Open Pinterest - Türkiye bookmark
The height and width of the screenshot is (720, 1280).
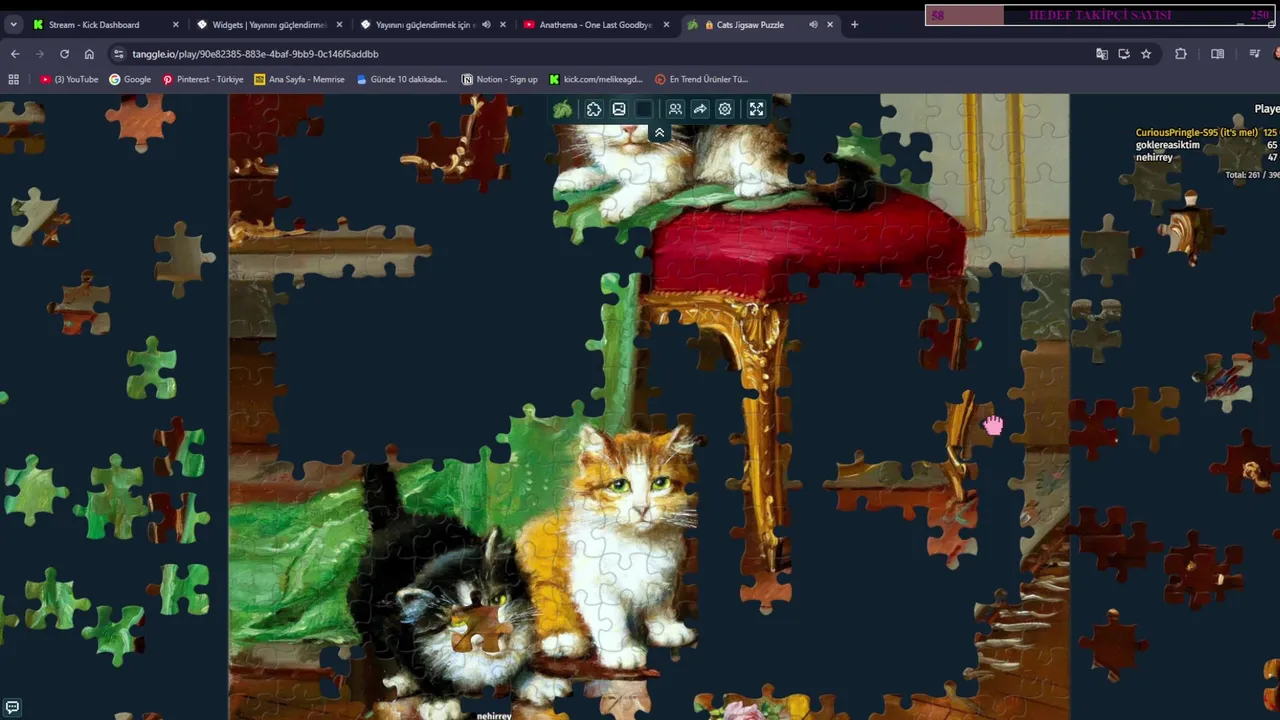coord(203,79)
